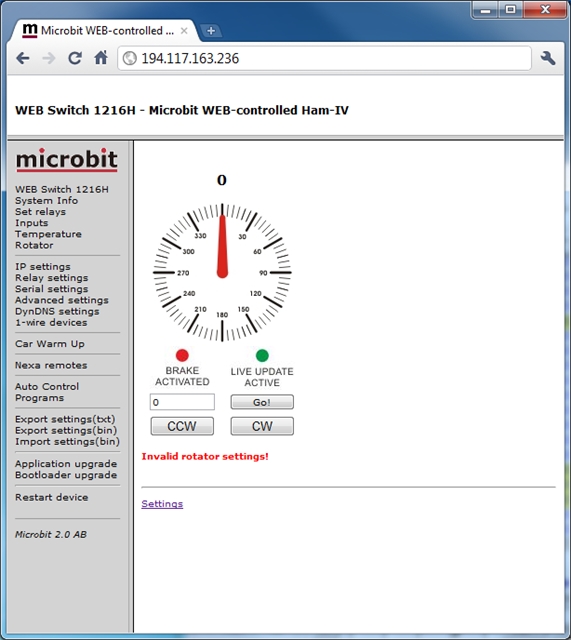This screenshot has height=640, width=571.
Task: Click the heading value 0 above the dial
Action: point(222,180)
